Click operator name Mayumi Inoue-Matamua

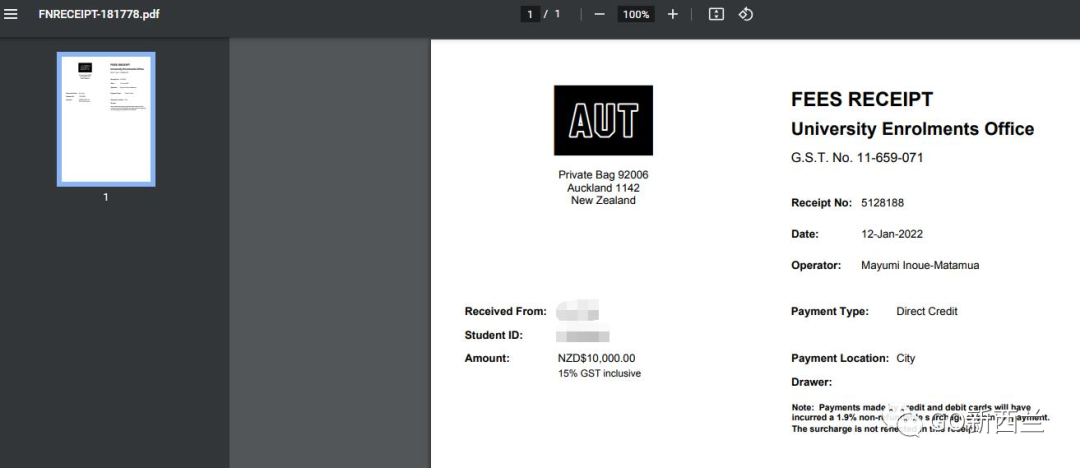[x=920, y=265]
